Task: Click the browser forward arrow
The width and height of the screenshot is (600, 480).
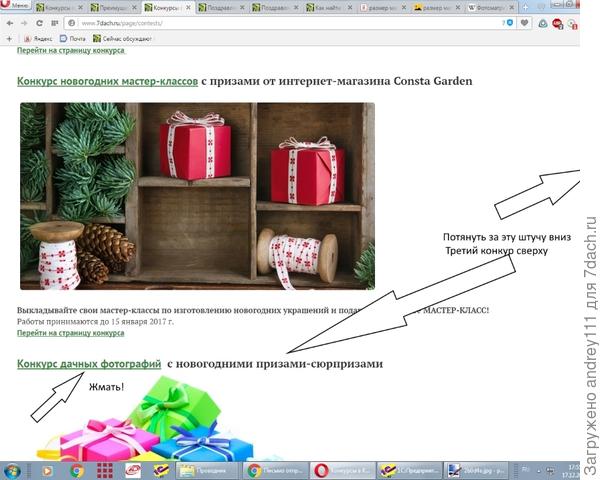Action: point(24,22)
